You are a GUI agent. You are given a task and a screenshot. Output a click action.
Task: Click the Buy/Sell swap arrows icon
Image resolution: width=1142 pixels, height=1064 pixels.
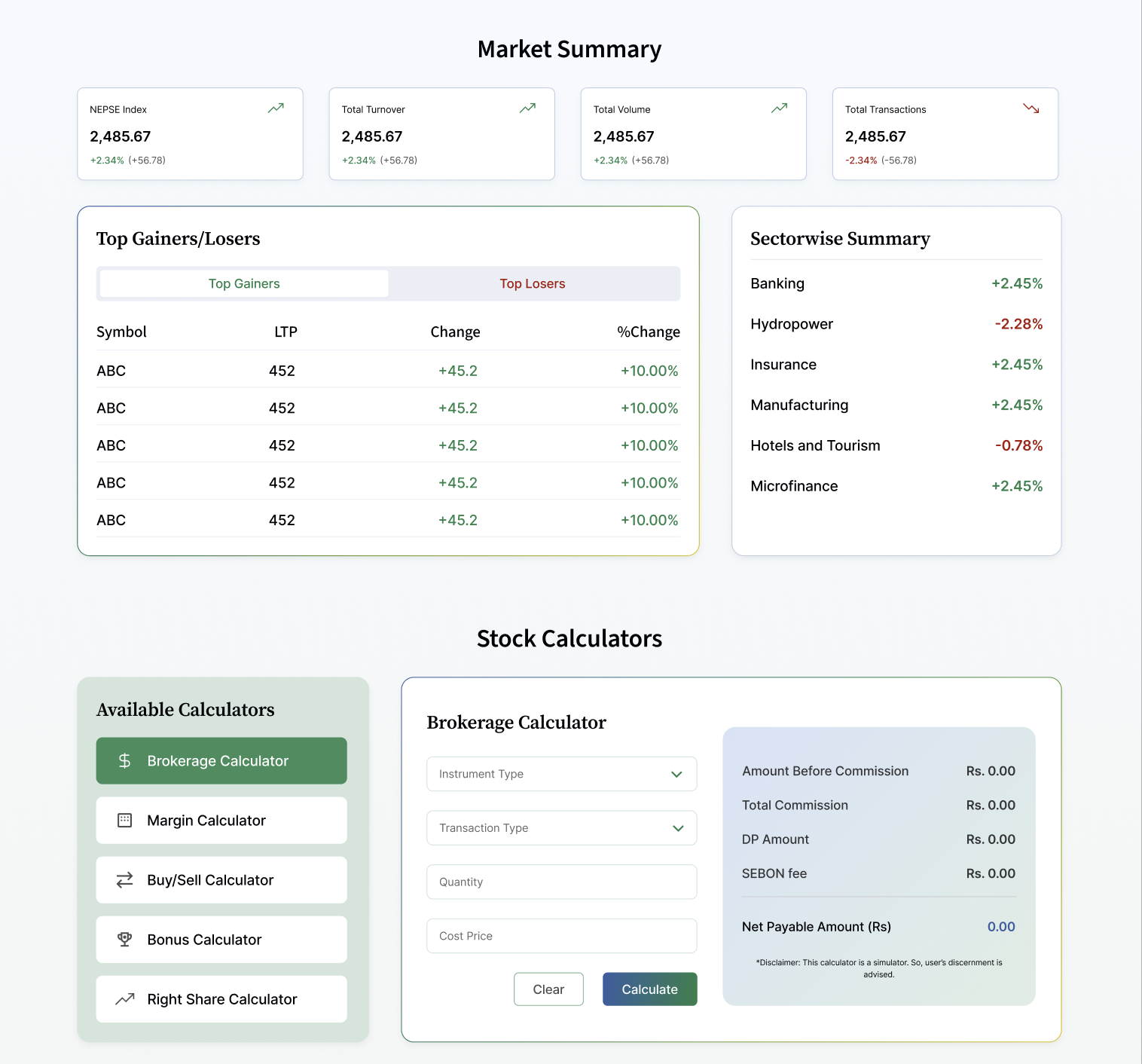[x=125, y=880]
